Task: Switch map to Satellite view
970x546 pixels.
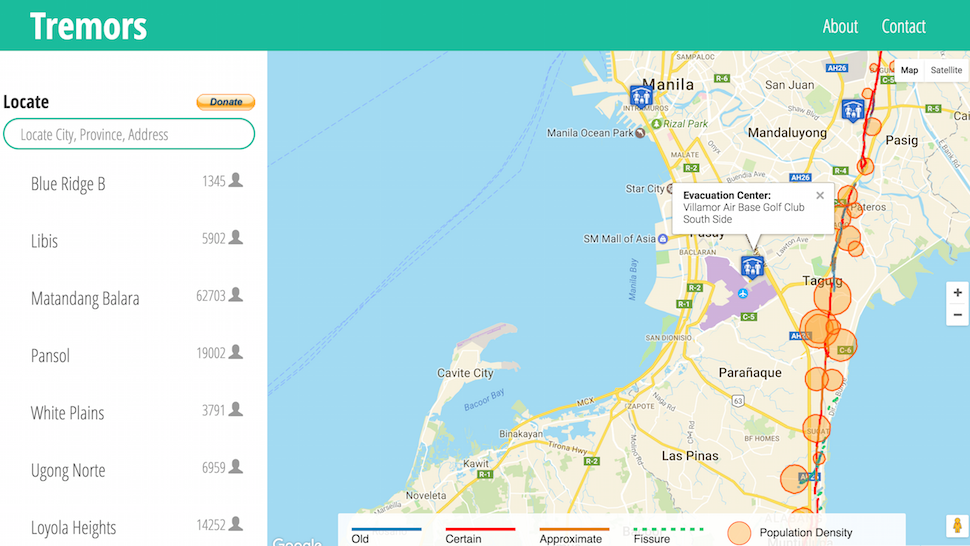Action: (x=946, y=70)
